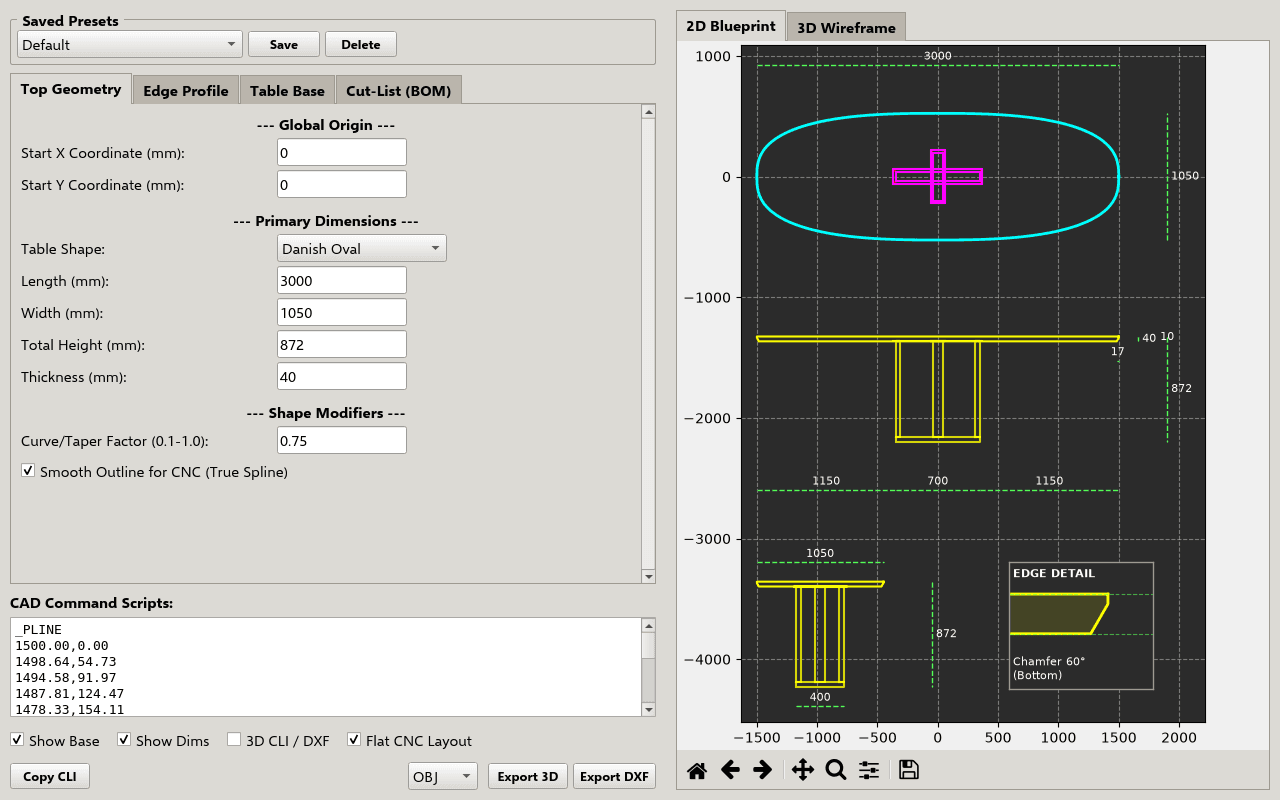This screenshot has height=800, width=1280.
Task: Open the Table Shape dropdown
Action: coord(361,248)
